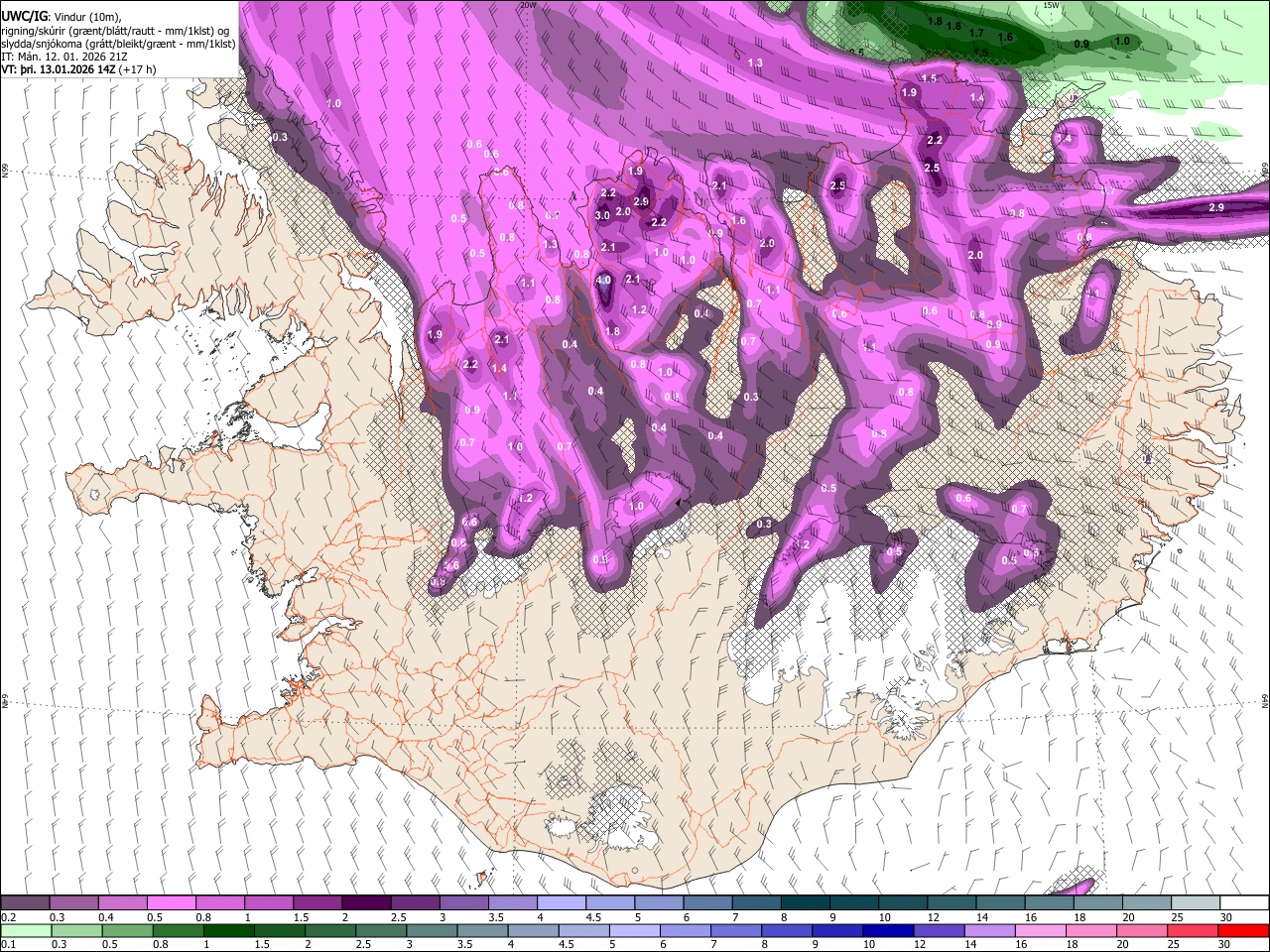The height and width of the screenshot is (952, 1270).
Task: Click the pale green lower swatch between 0.1 and 0.3
Action: (x=26, y=930)
